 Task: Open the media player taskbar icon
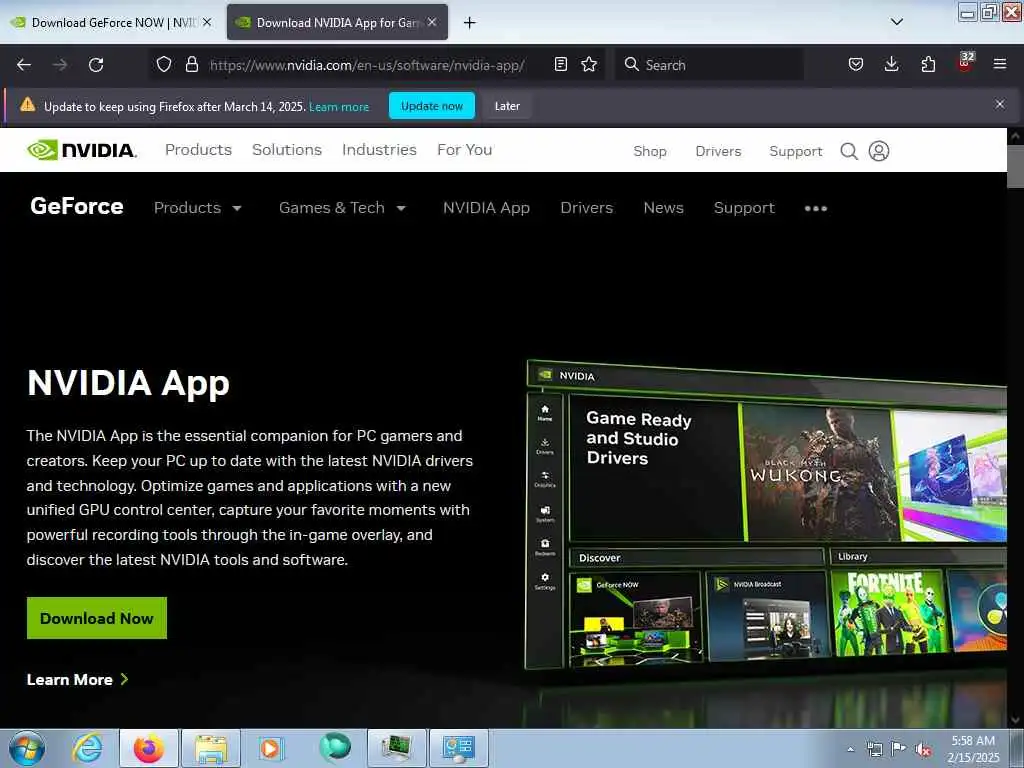[270, 748]
